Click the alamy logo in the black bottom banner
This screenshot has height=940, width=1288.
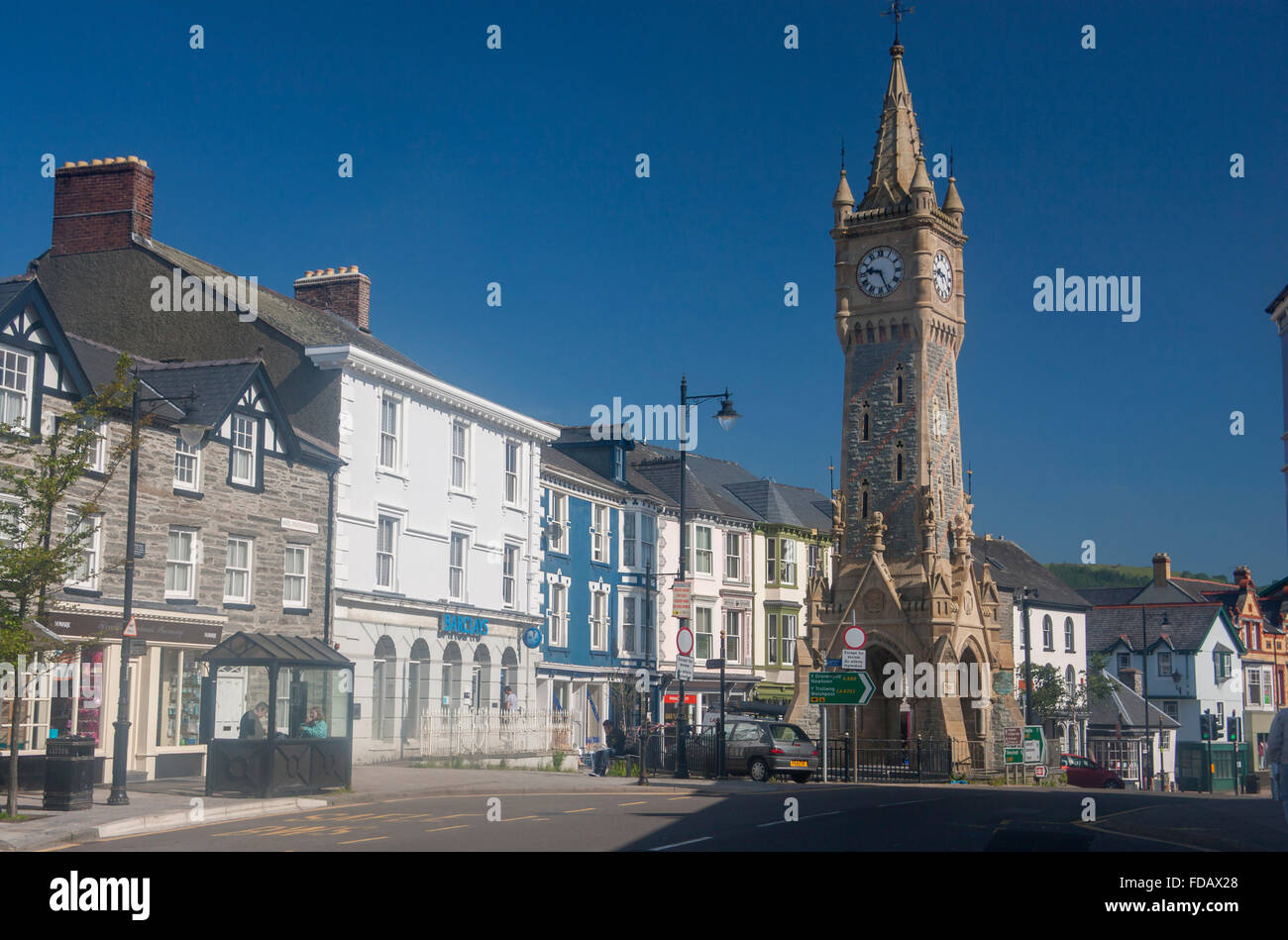100,895
